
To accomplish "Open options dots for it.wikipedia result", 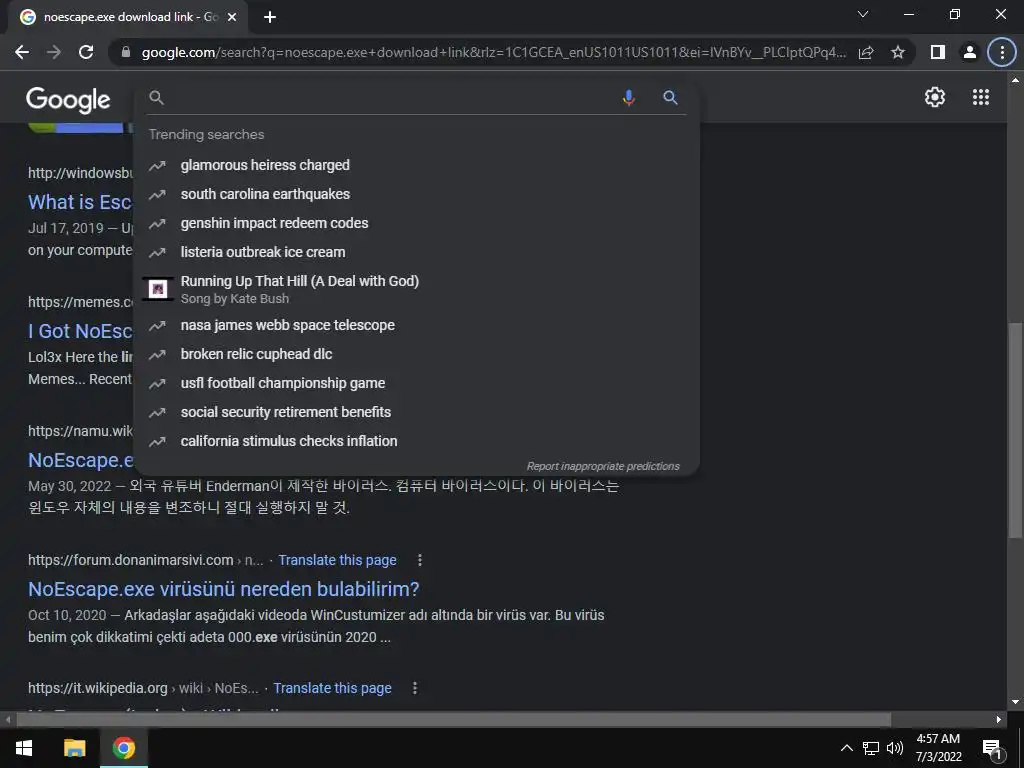I will click(x=415, y=688).
